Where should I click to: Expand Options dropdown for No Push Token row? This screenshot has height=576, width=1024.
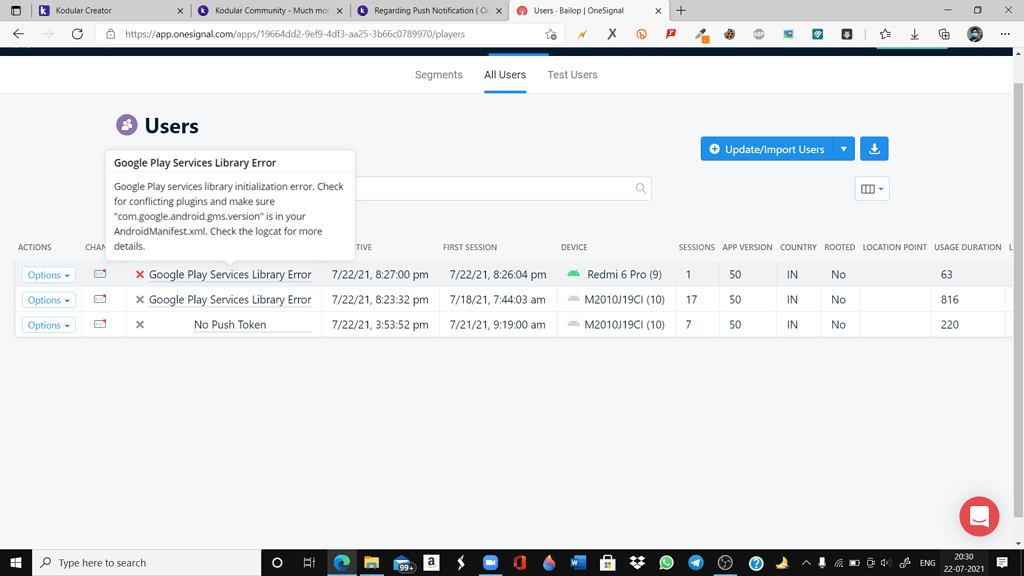pyautogui.click(x=48, y=325)
